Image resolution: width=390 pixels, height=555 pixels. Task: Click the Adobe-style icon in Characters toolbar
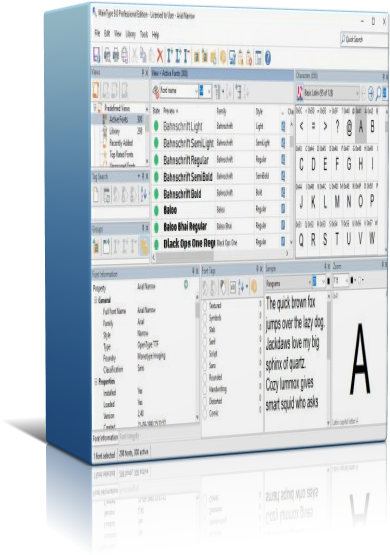point(300,93)
